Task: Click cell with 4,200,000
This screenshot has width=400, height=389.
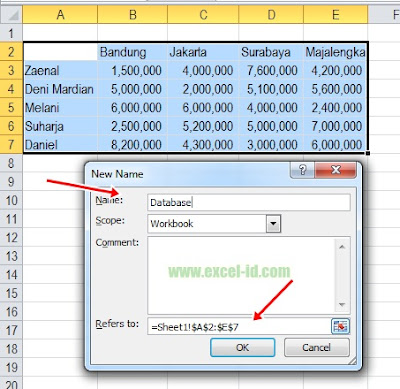Action: 336,70
